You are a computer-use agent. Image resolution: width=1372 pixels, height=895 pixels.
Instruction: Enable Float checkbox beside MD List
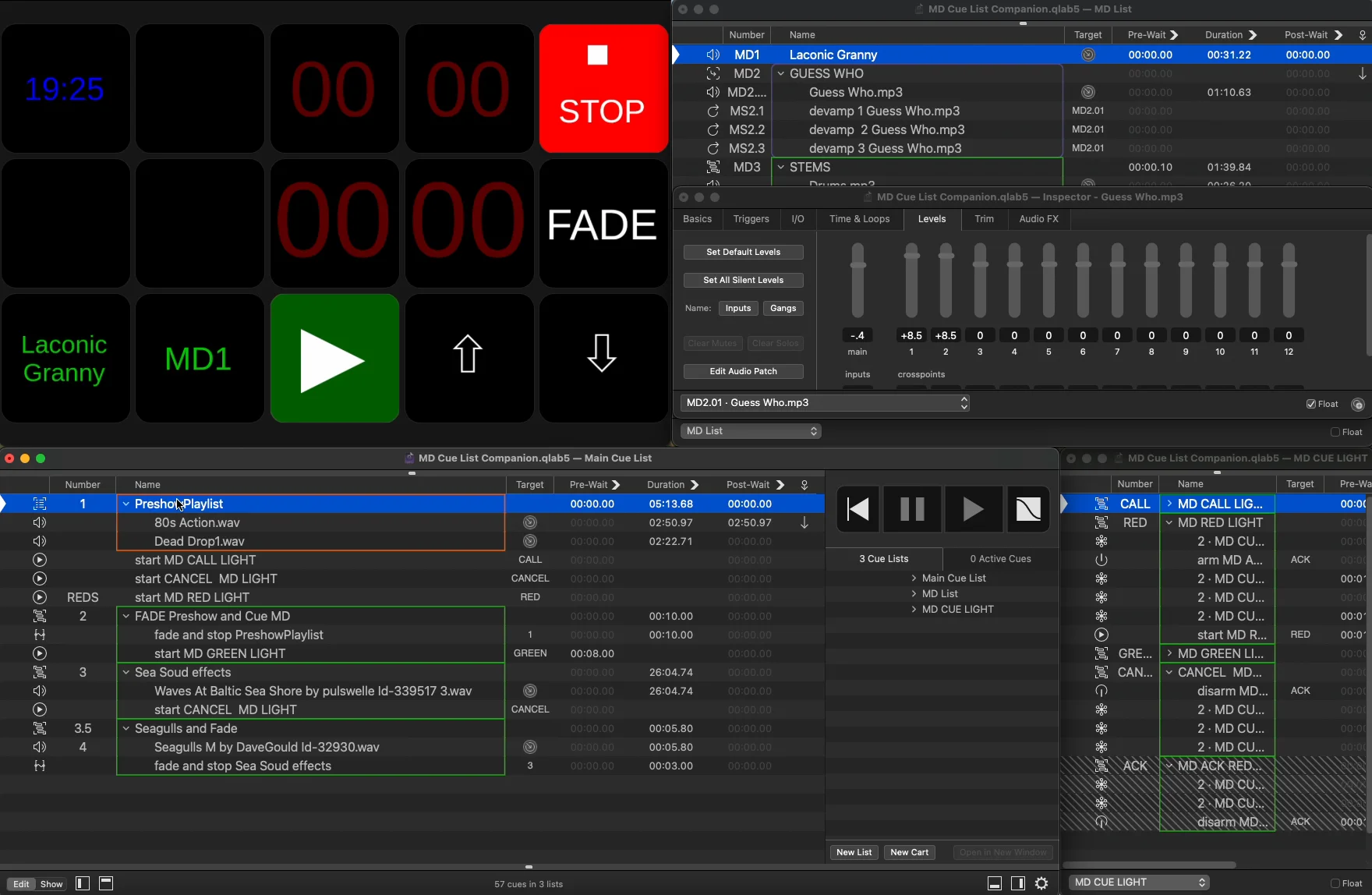coord(1335,432)
